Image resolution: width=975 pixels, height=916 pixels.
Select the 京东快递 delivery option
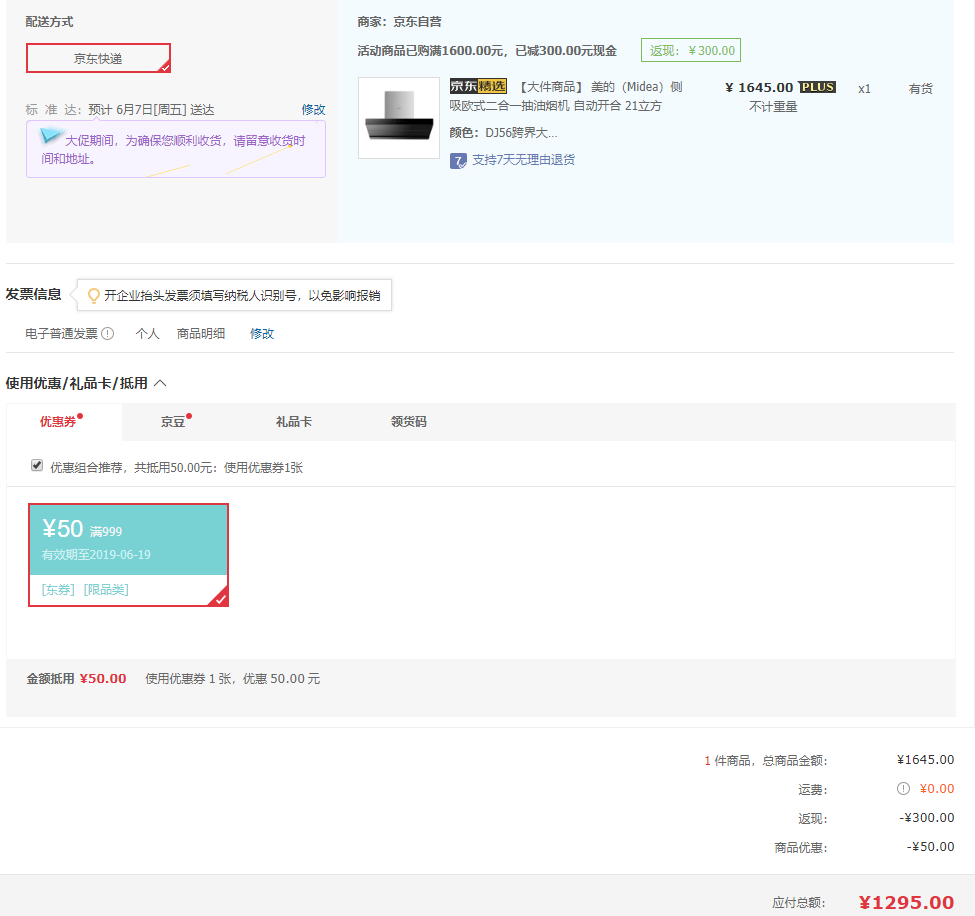pyautogui.click(x=98, y=58)
